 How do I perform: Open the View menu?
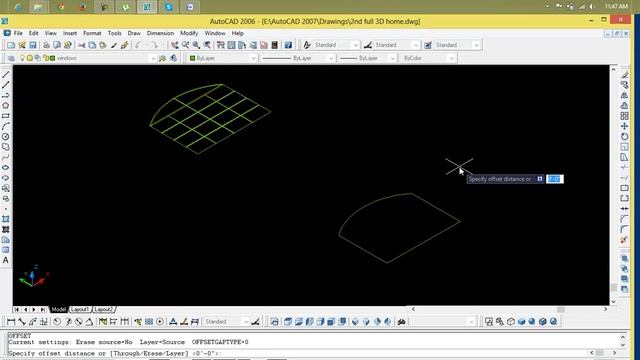(51, 33)
